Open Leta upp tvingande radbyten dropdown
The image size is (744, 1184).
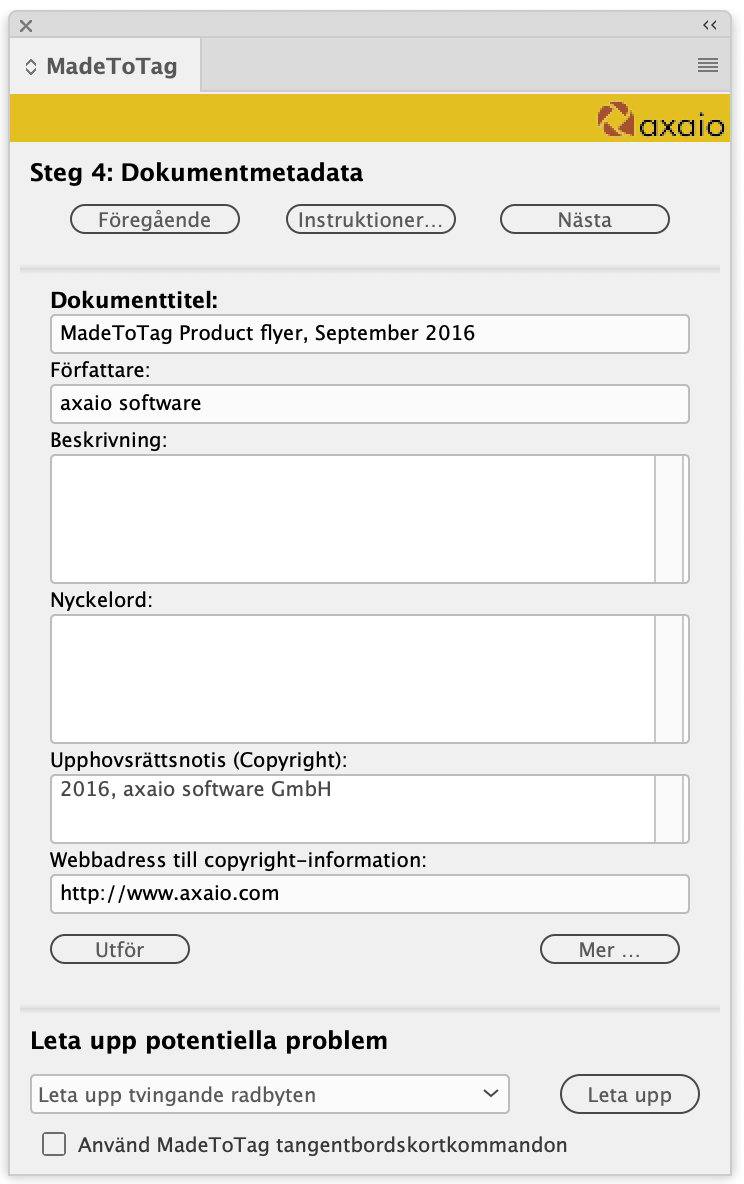(270, 1094)
